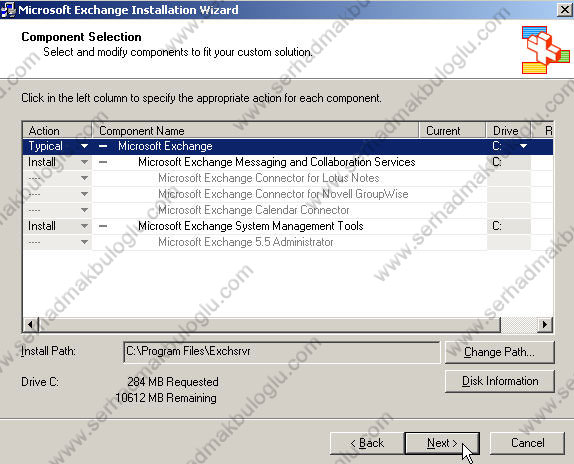Click the Action column header
This screenshot has height=464, width=574.
tap(57, 131)
